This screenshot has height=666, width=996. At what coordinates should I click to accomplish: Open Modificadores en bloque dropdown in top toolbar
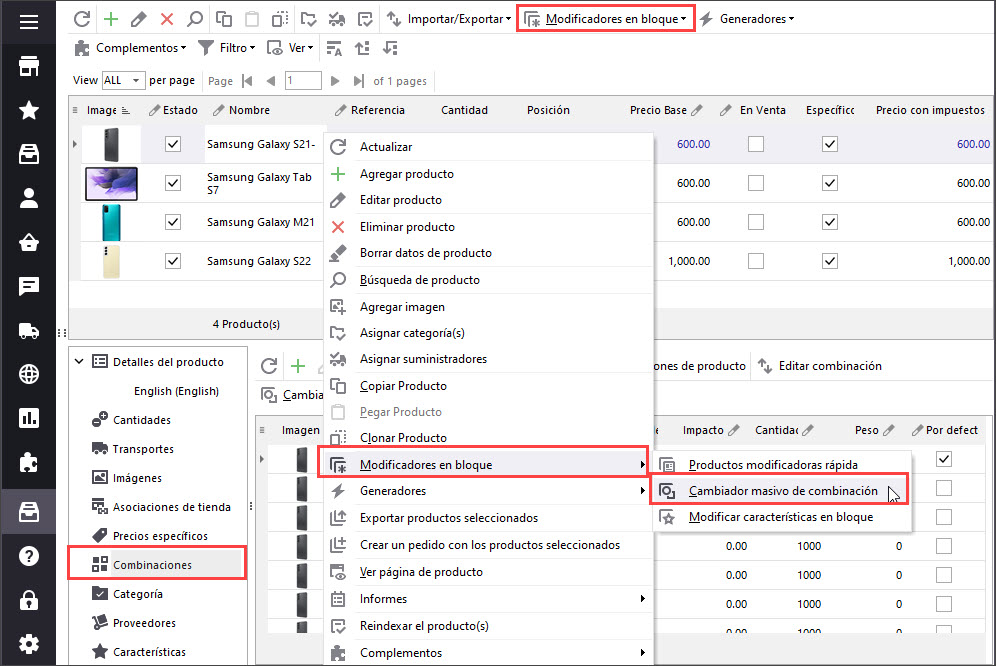(x=605, y=19)
